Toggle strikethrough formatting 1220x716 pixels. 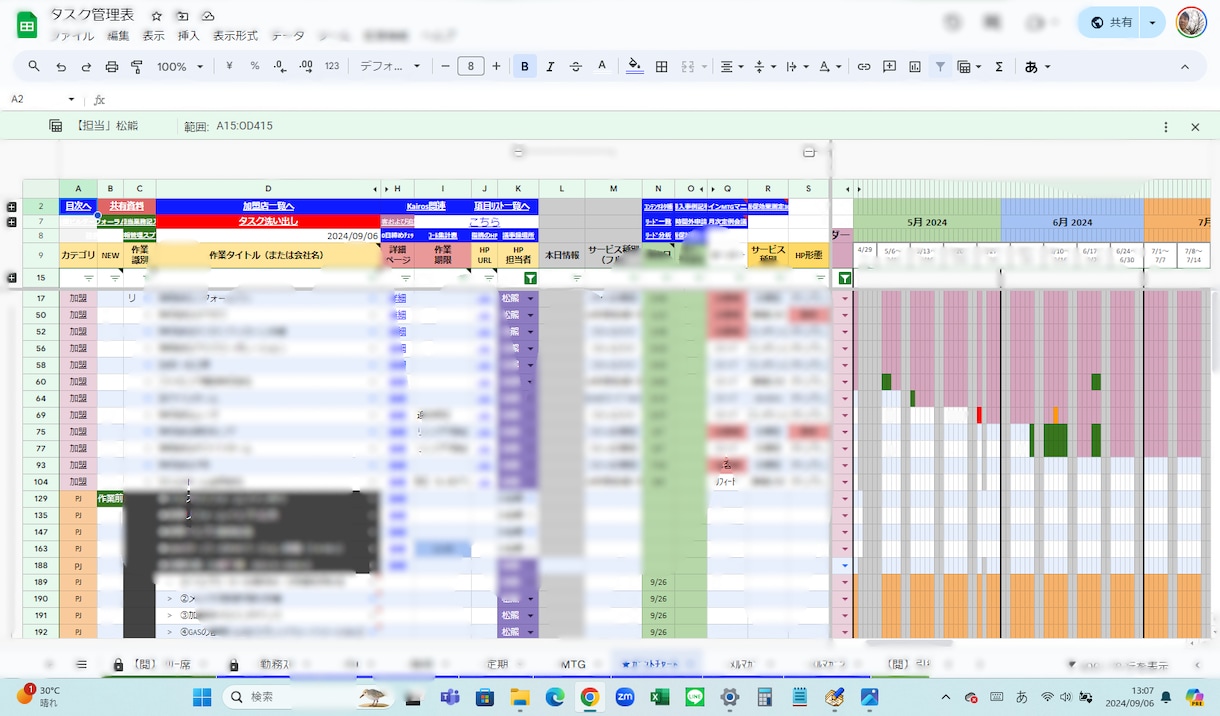(x=576, y=67)
